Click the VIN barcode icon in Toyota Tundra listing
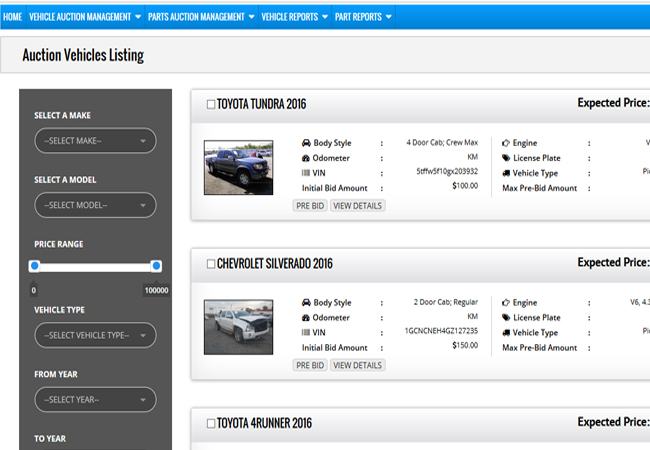The height and width of the screenshot is (450, 650). tap(305, 173)
